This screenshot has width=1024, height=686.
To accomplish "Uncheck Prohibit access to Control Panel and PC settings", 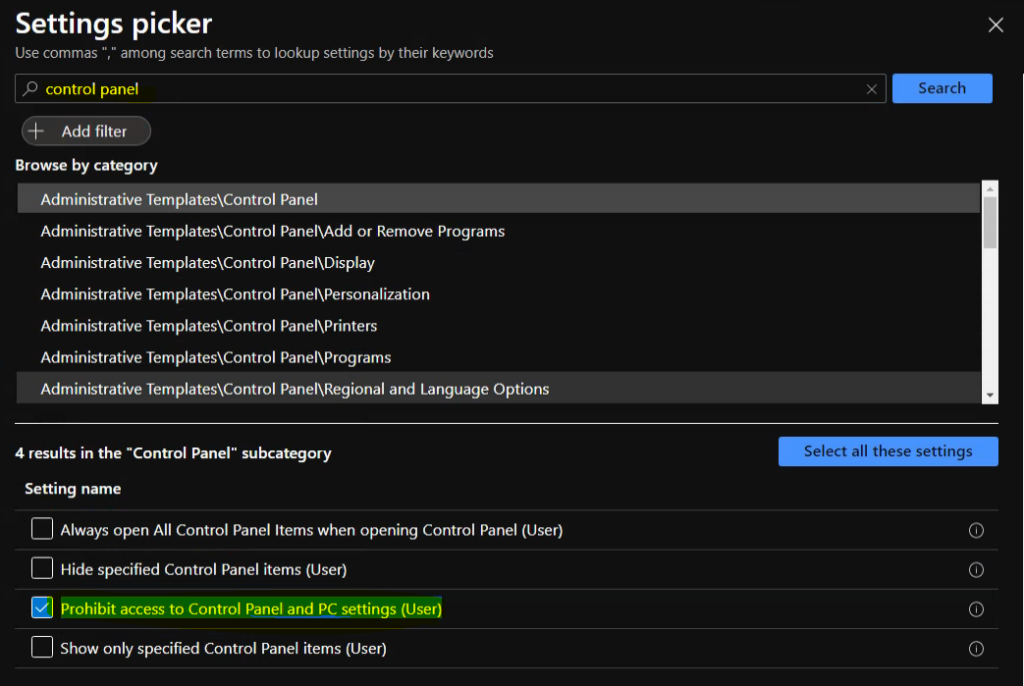I will pyautogui.click(x=42, y=608).
